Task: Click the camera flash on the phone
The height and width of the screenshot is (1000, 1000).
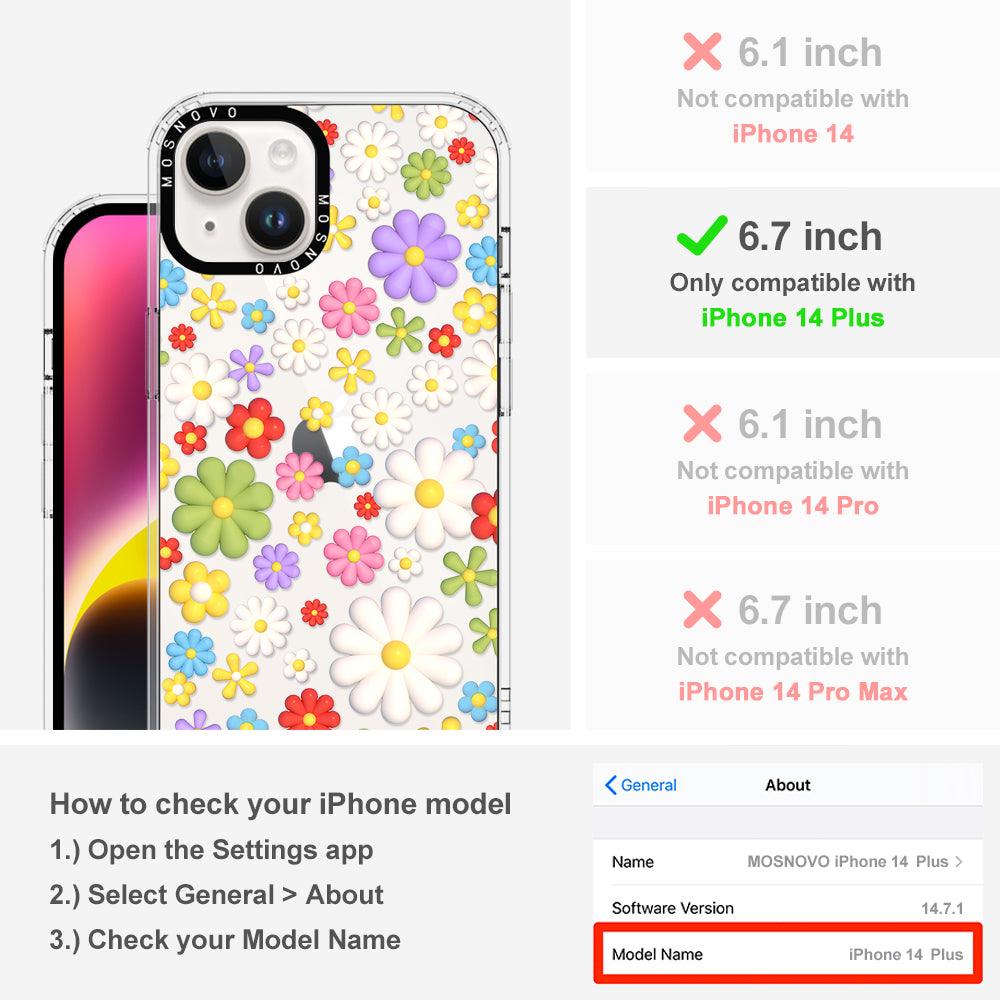Action: (283, 155)
